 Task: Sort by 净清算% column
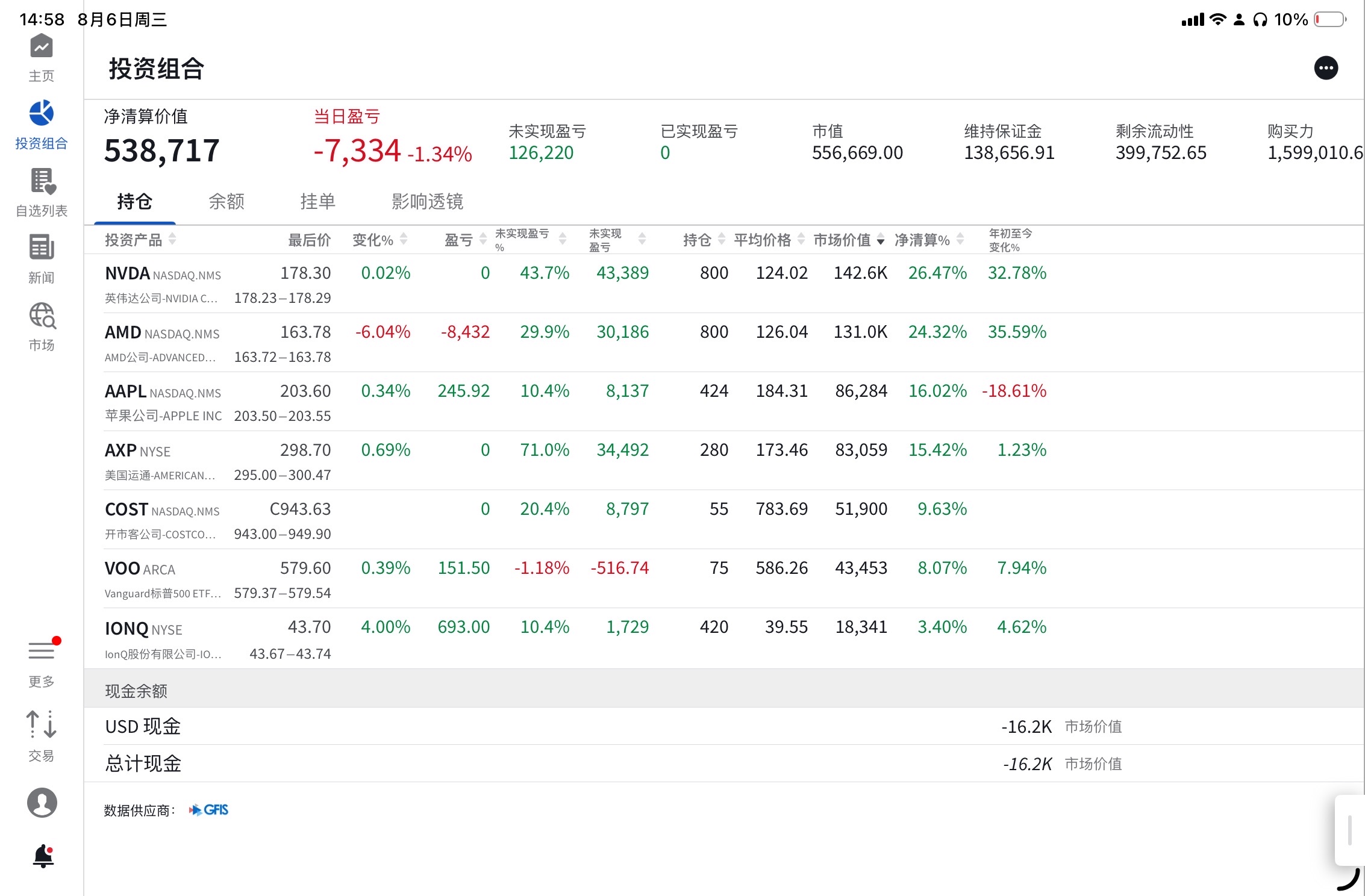(929, 240)
